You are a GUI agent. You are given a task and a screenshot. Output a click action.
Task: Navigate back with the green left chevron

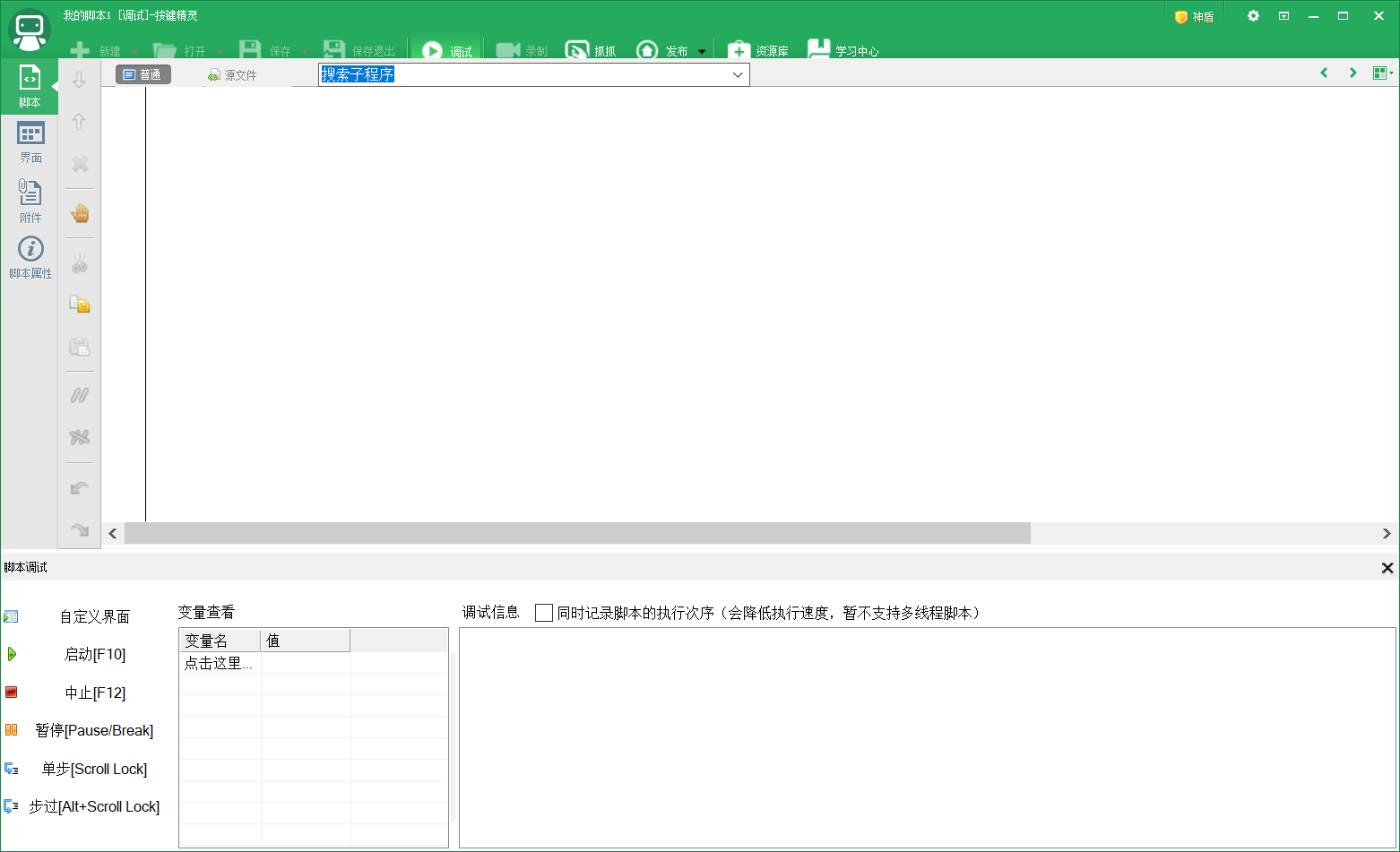pos(1324,73)
